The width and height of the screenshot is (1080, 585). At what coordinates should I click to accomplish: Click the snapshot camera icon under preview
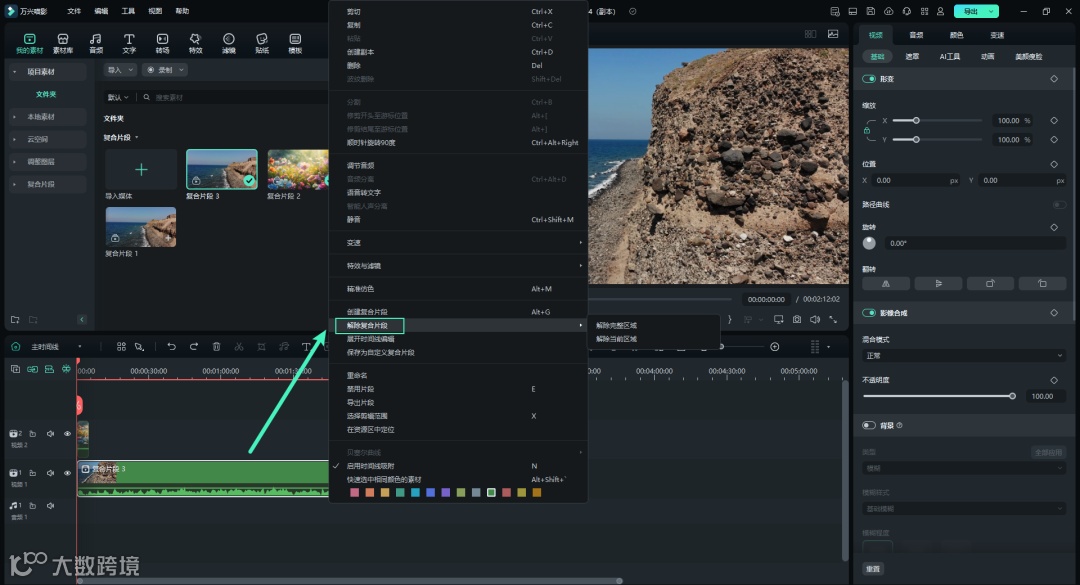coord(796,320)
